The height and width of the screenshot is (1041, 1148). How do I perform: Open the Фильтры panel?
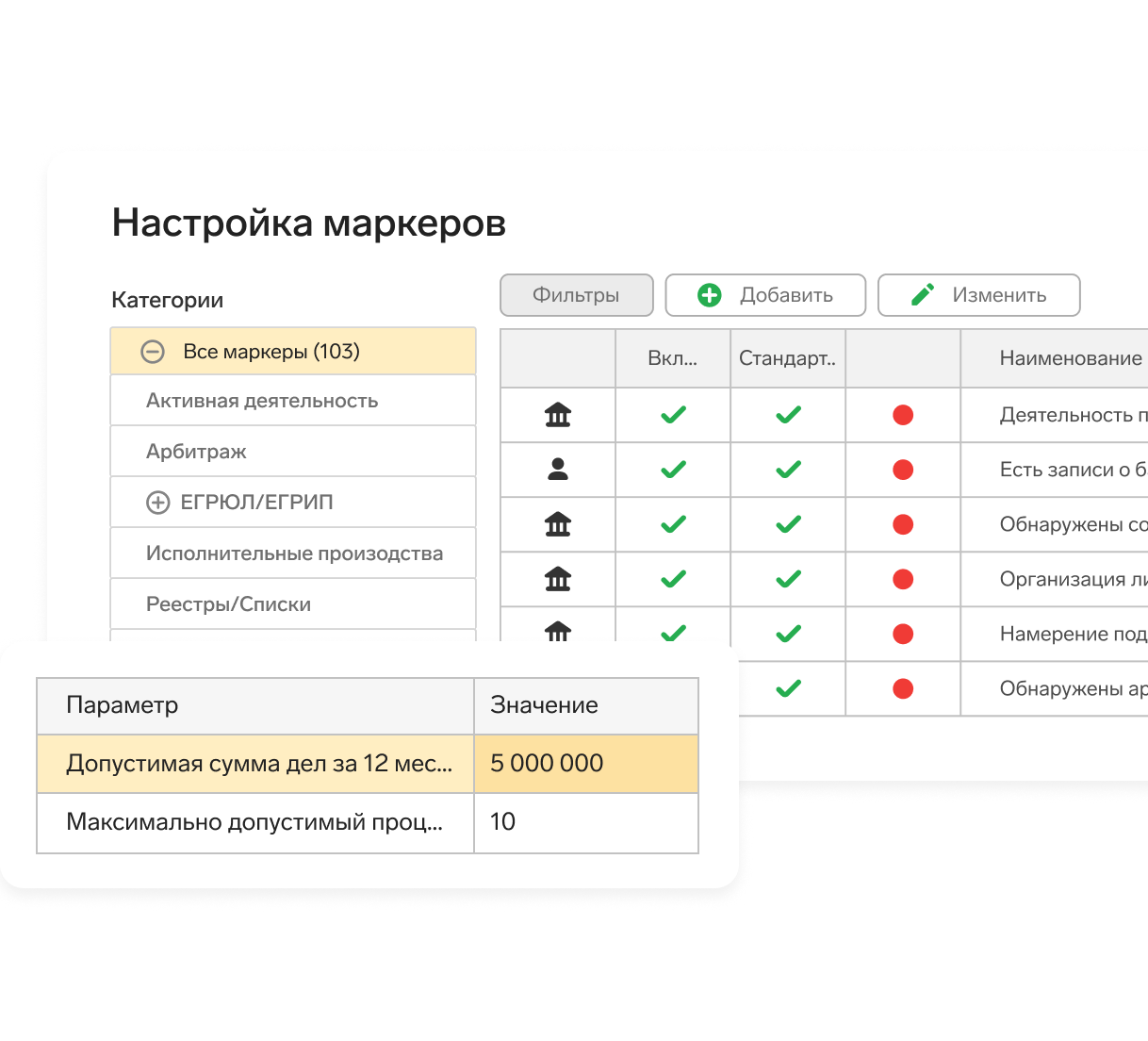tap(576, 295)
